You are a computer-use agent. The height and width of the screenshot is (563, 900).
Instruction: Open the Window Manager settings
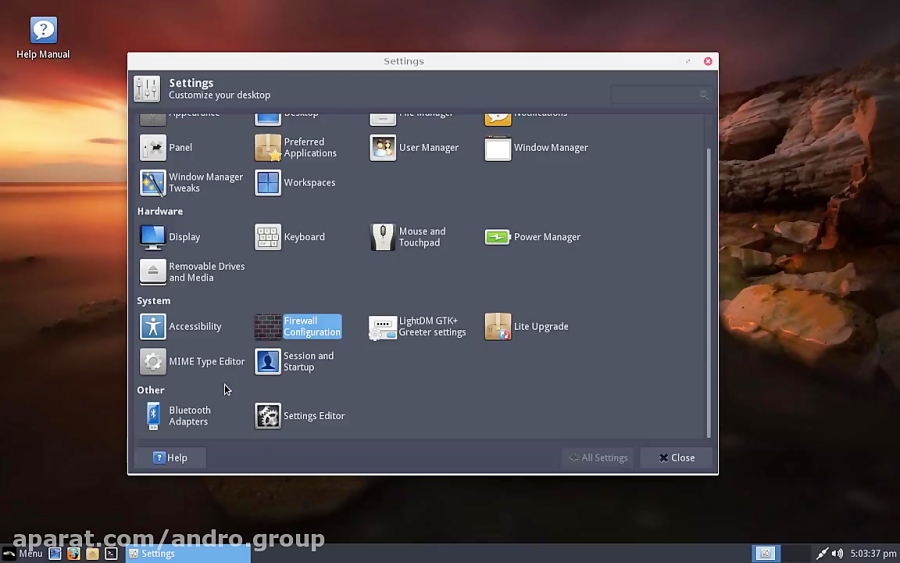[537, 147]
